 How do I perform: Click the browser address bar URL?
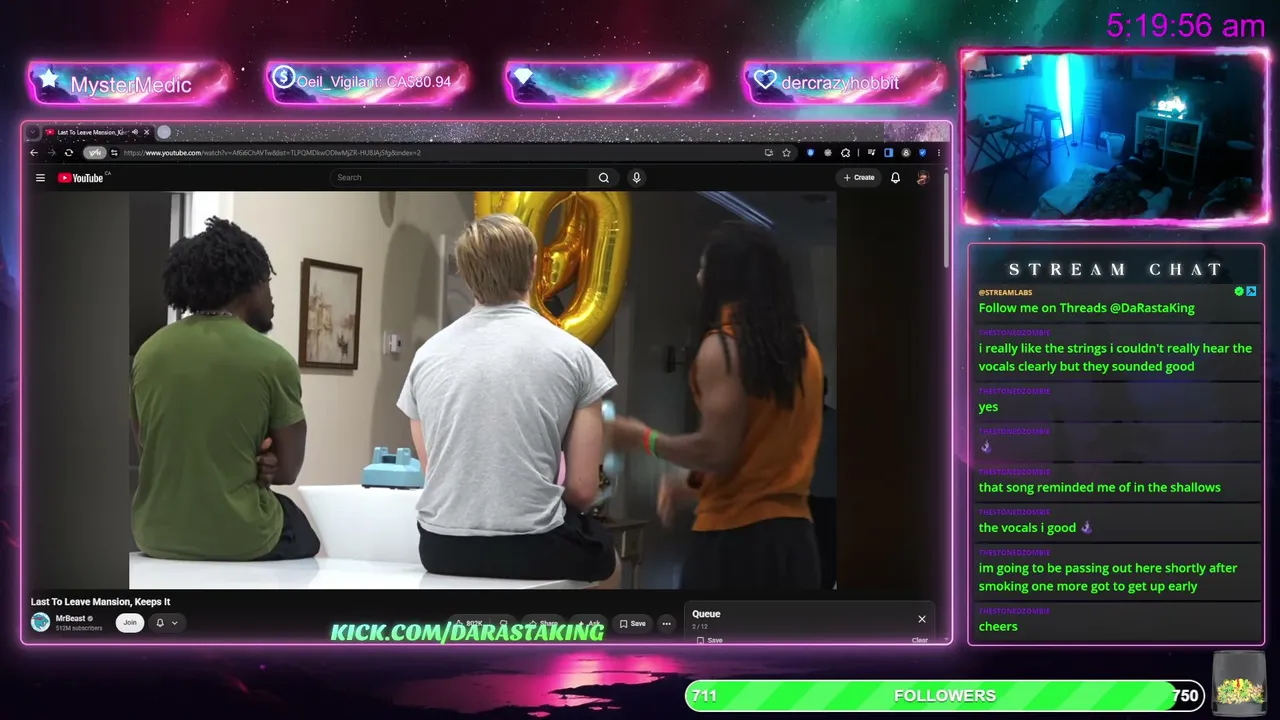pos(272,153)
